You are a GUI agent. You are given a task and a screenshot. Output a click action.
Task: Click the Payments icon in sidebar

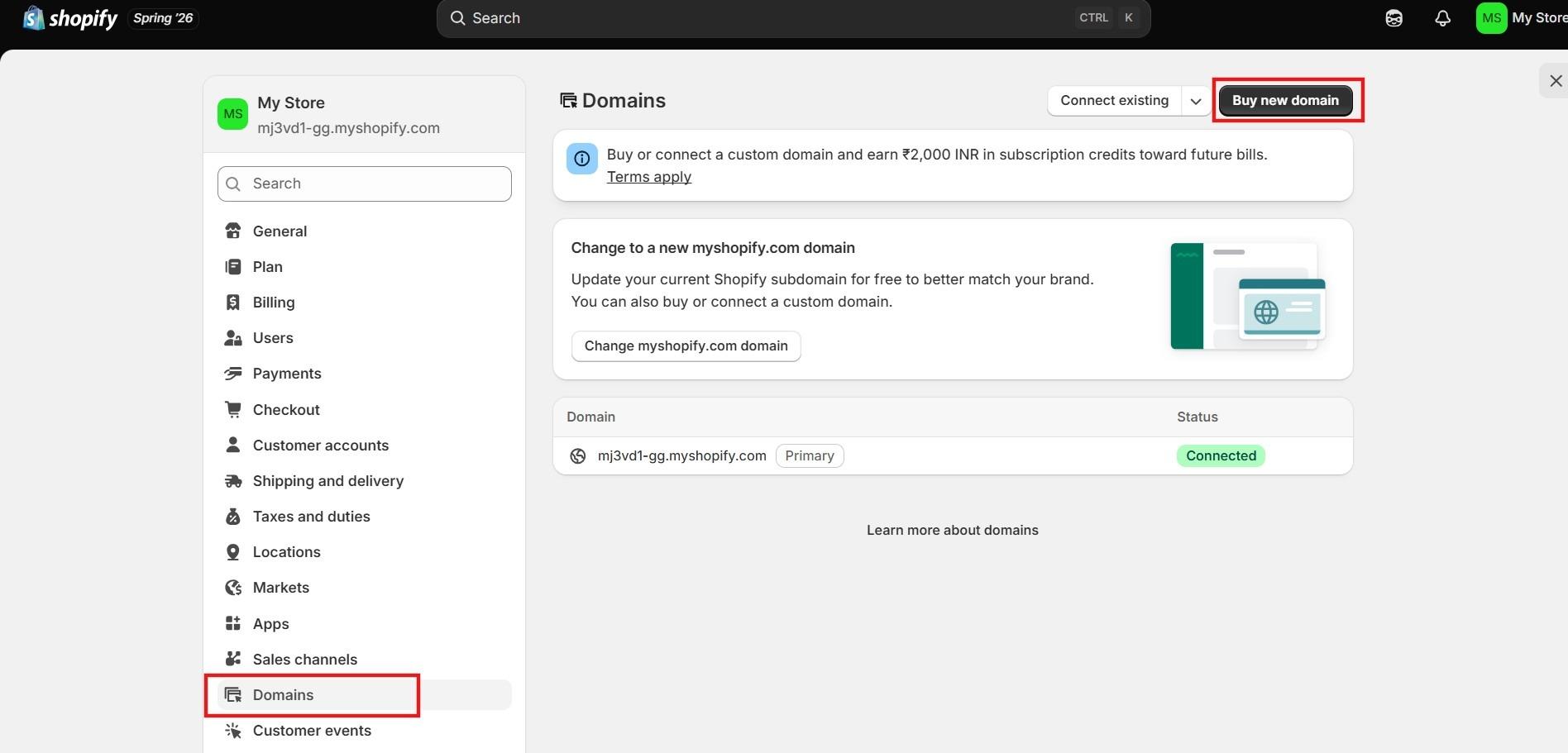pyautogui.click(x=233, y=373)
